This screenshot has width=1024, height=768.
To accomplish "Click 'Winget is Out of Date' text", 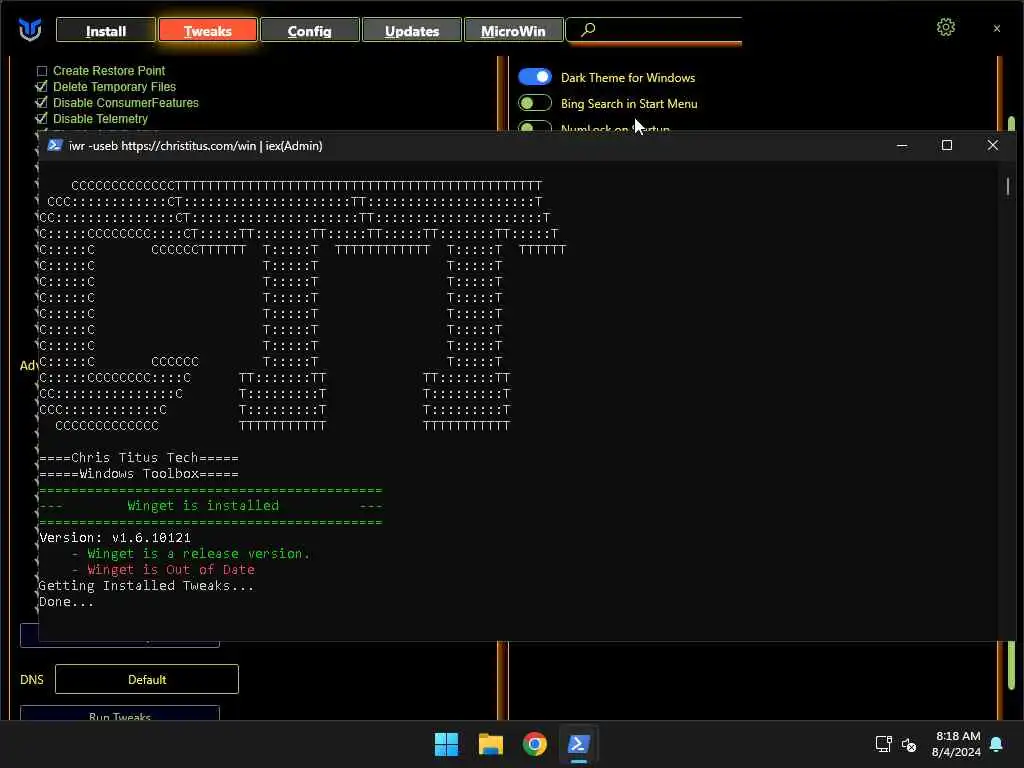I will coord(171,569).
